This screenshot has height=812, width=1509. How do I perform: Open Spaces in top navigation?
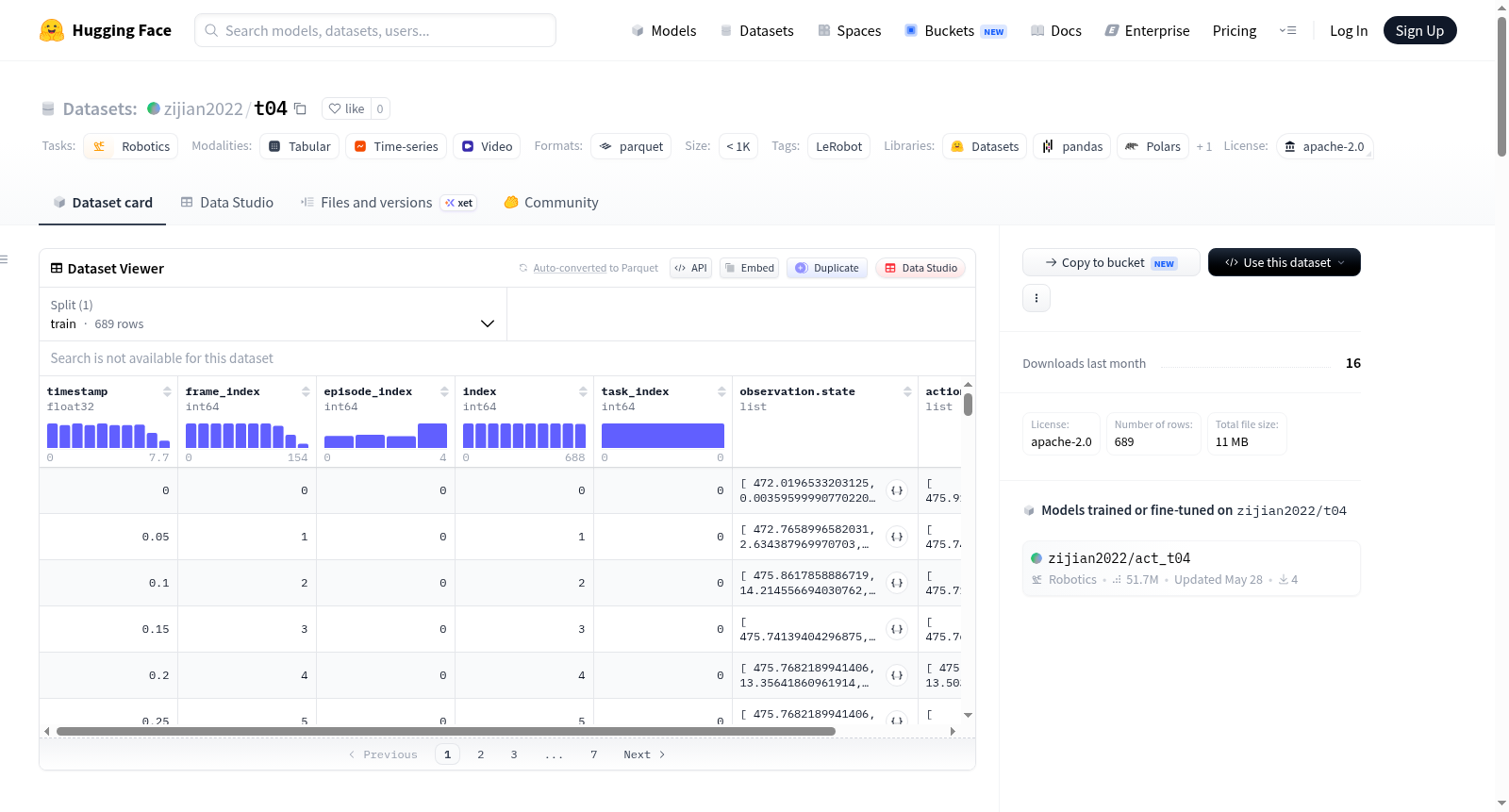point(850,31)
